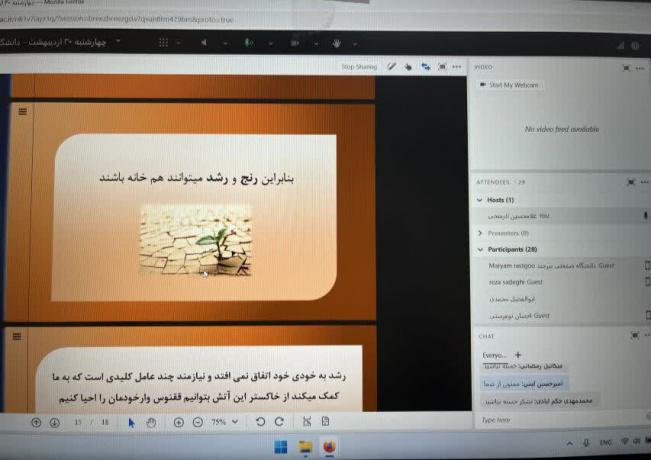Open File Explorer from taskbar
The image size is (651, 460).
point(306,447)
